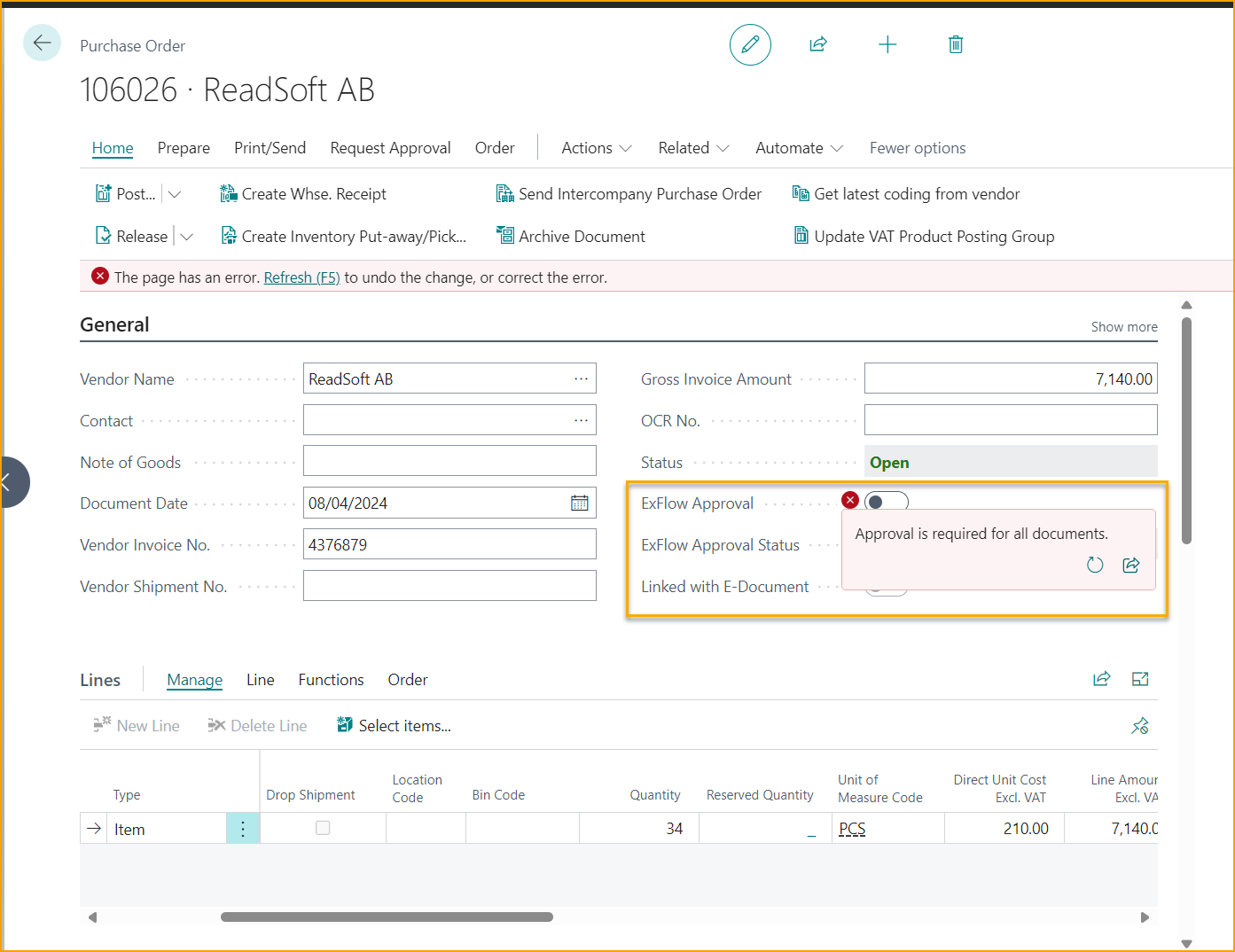
Task: Click the trash delete icon
Action: [956, 44]
